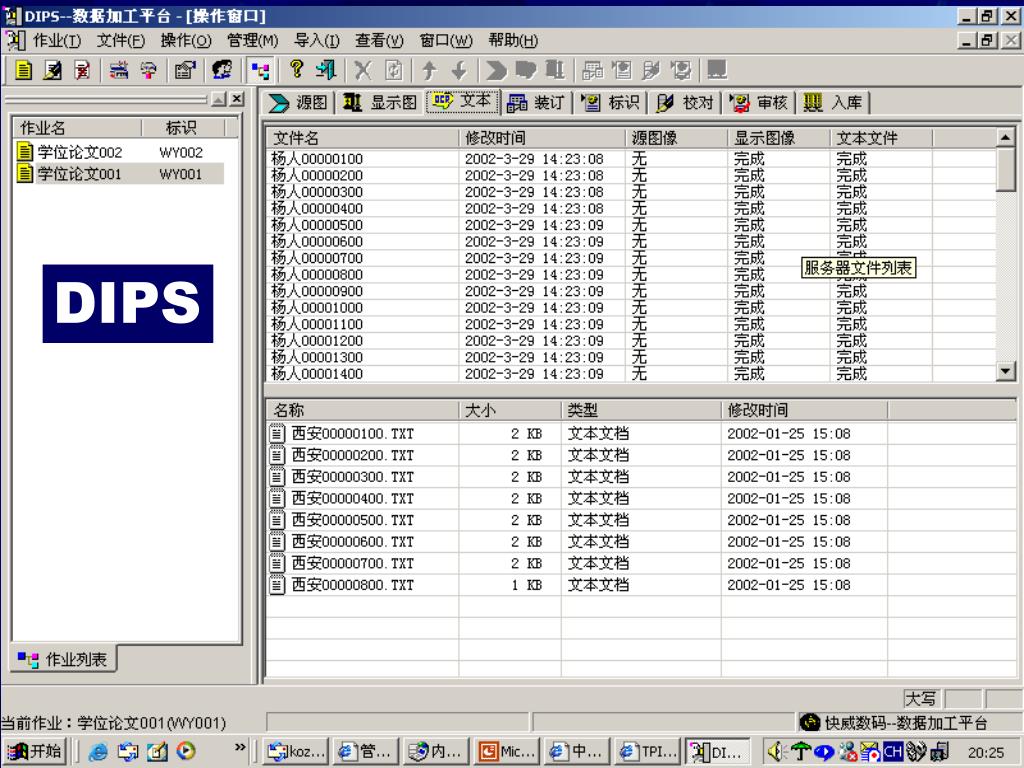
Task: Click the scroll down arrow of the upper file list
Action: 1005,372
